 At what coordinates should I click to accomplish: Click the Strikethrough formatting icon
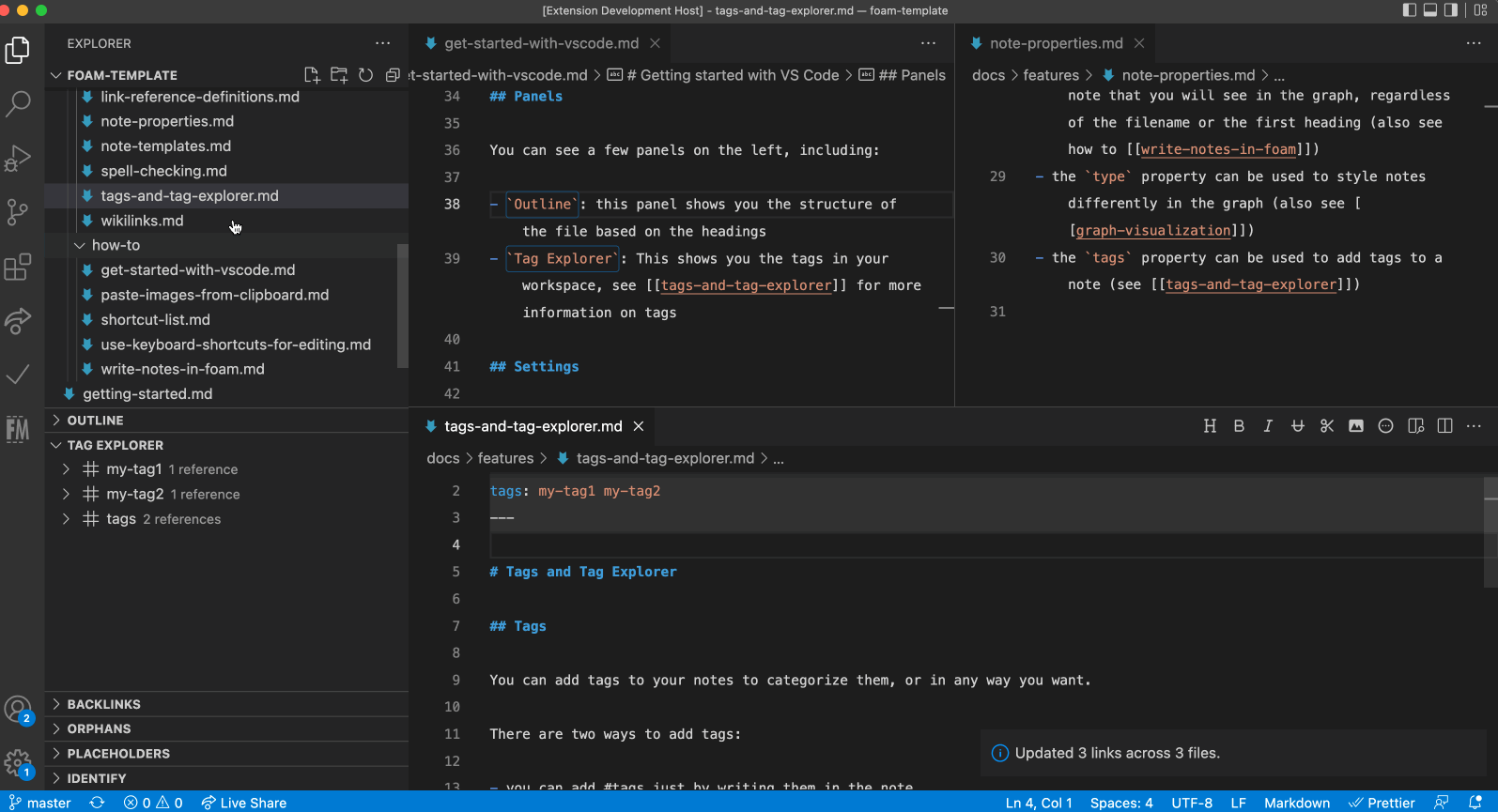pyautogui.click(x=1297, y=426)
